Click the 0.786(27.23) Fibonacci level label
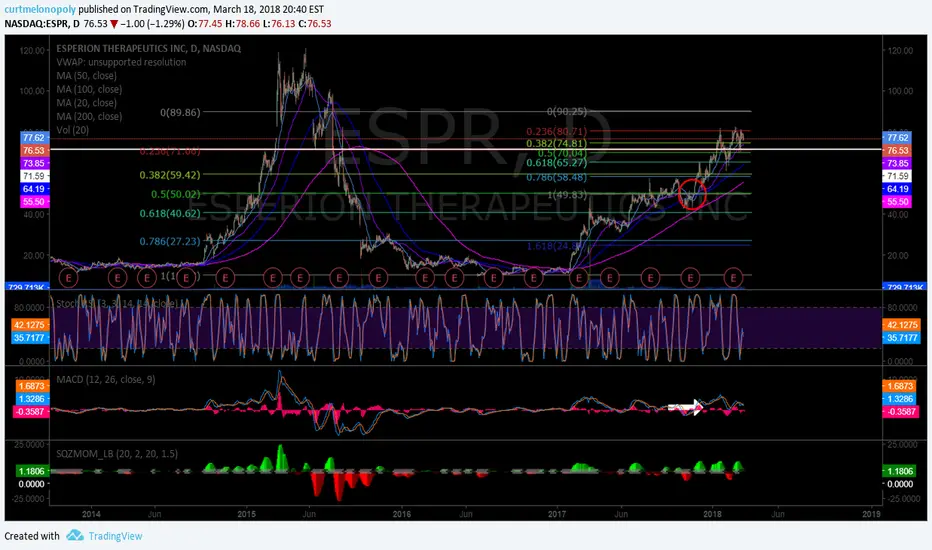Viewport: 932px width, 550px height. pyautogui.click(x=170, y=241)
